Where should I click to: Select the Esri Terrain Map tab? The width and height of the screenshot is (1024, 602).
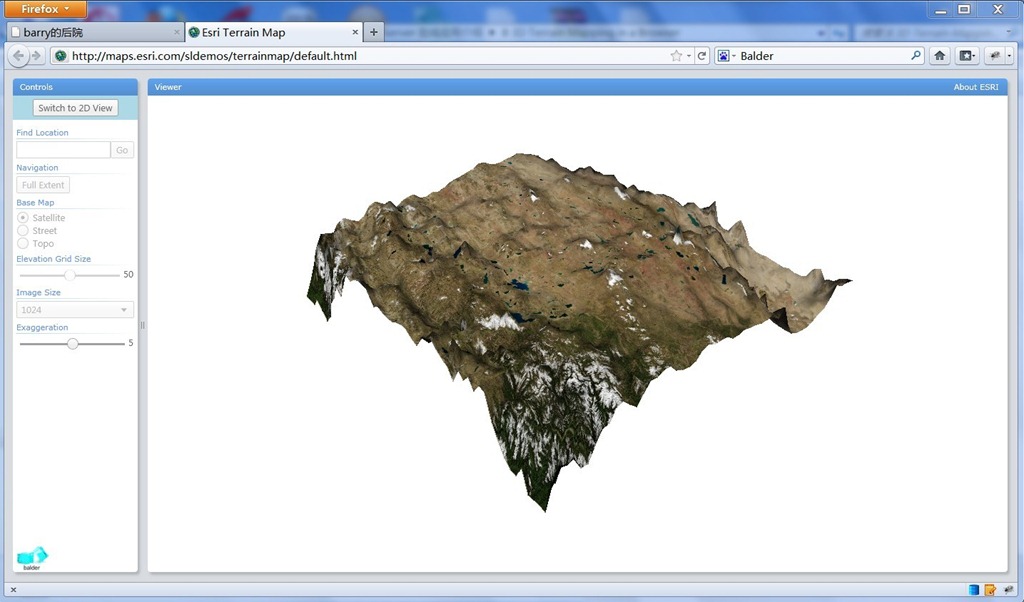pos(270,32)
